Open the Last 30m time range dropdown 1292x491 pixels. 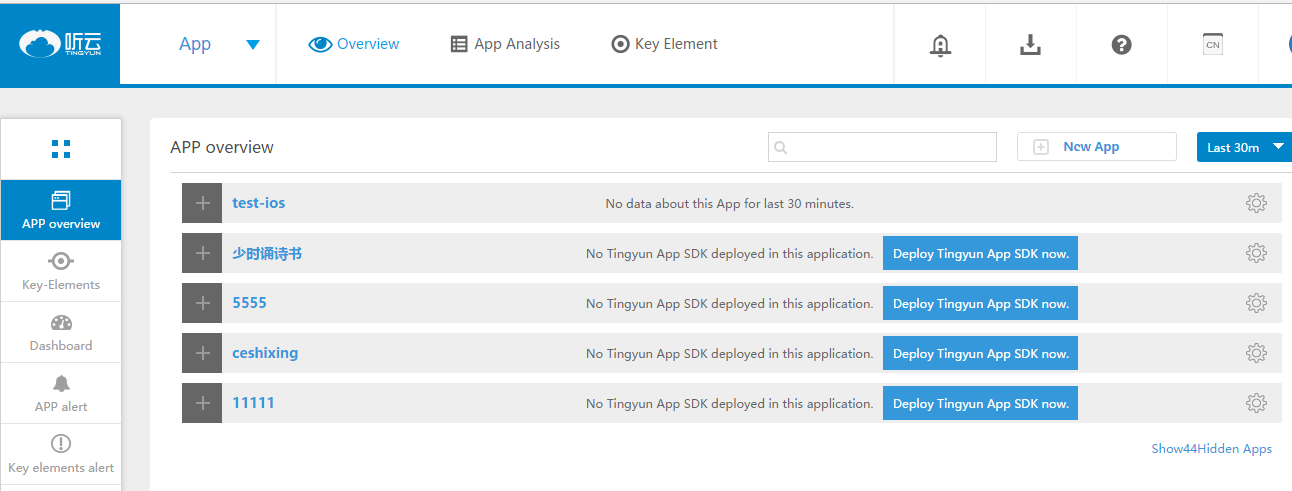pos(1245,147)
